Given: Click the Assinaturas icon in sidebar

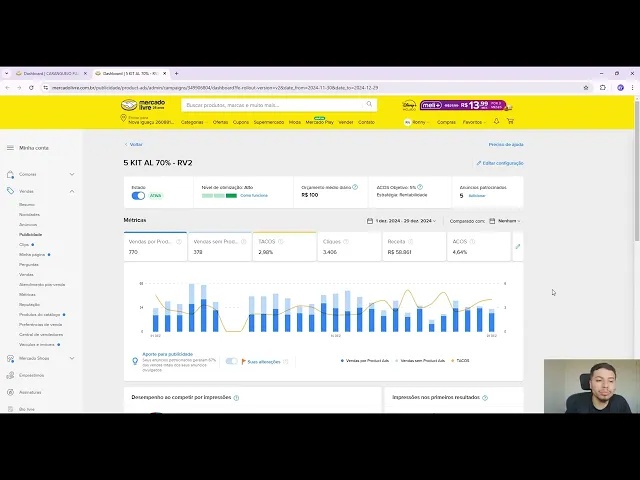Looking at the screenshot, I should click(x=10, y=392).
